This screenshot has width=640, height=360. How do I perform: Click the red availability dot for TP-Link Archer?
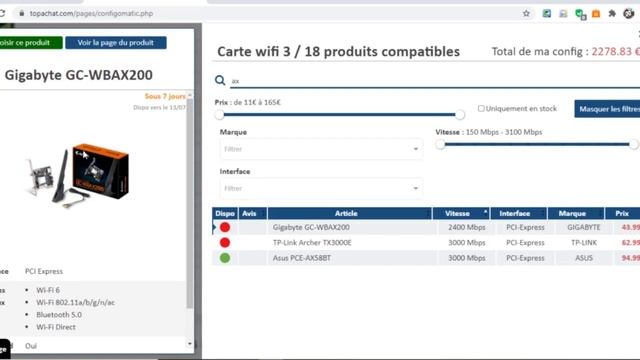(x=225, y=242)
